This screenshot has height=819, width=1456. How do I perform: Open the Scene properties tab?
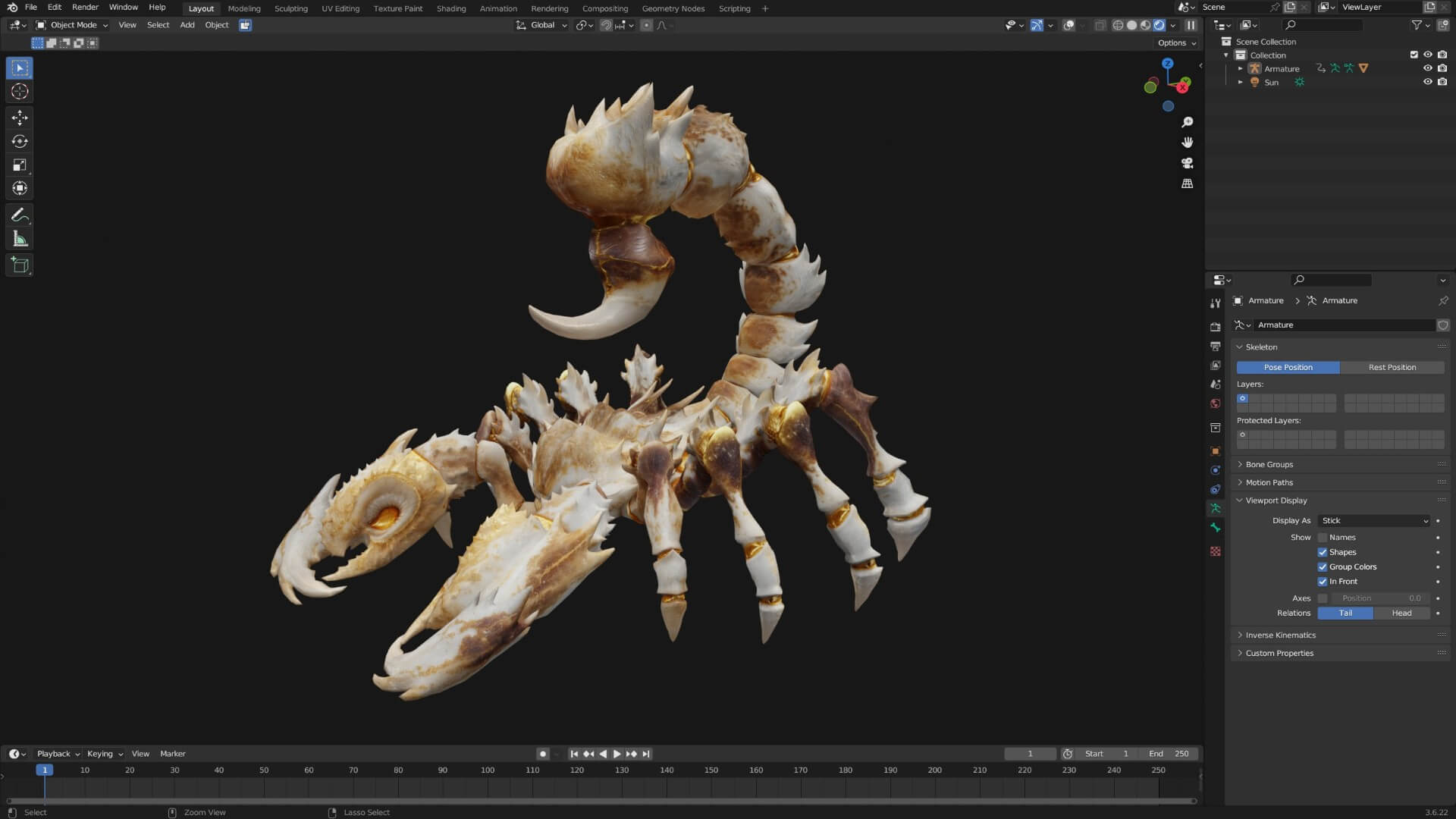pyautogui.click(x=1216, y=384)
